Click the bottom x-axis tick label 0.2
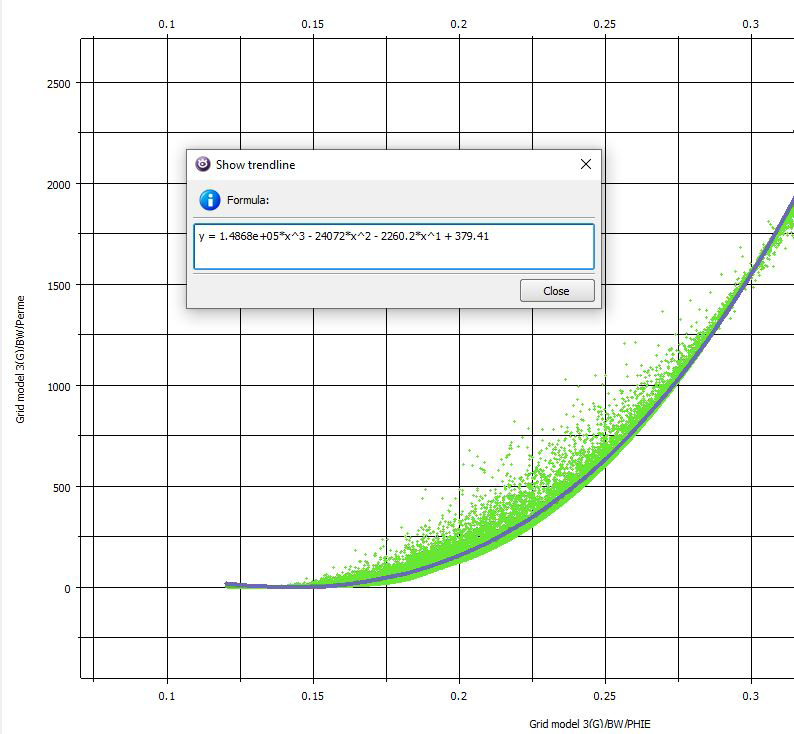 [459, 696]
